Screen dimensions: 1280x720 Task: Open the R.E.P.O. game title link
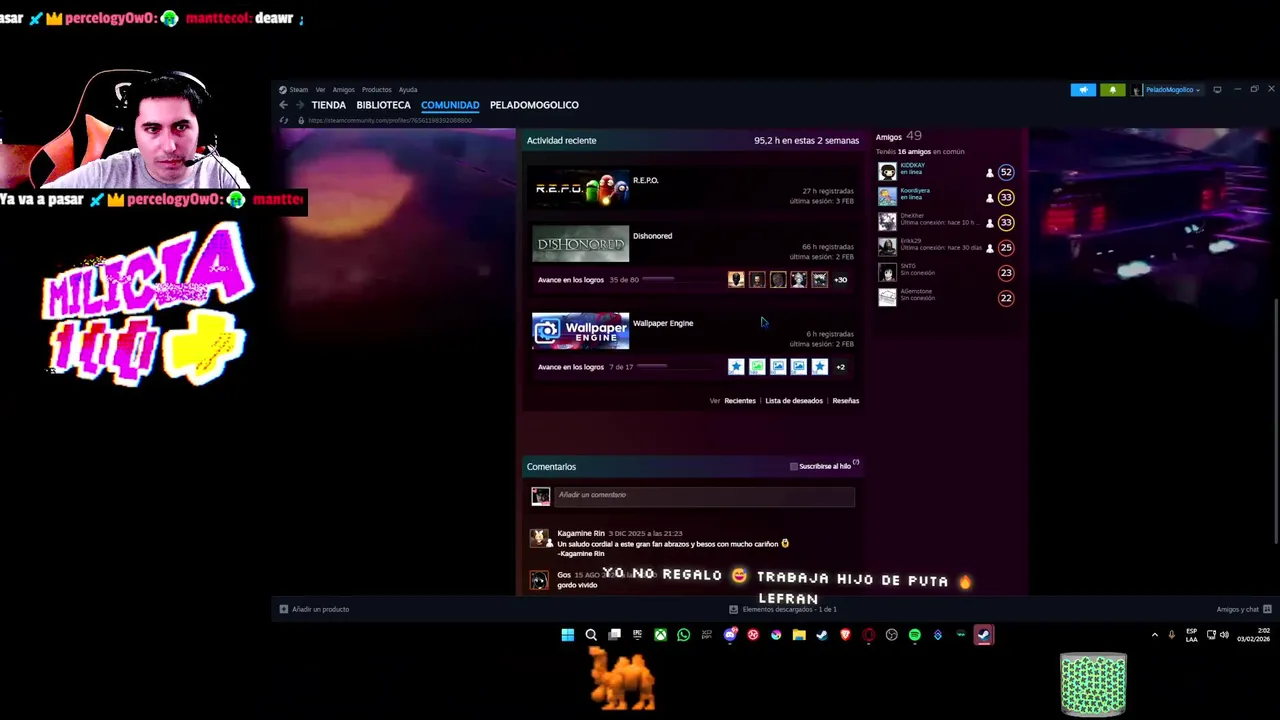646,180
